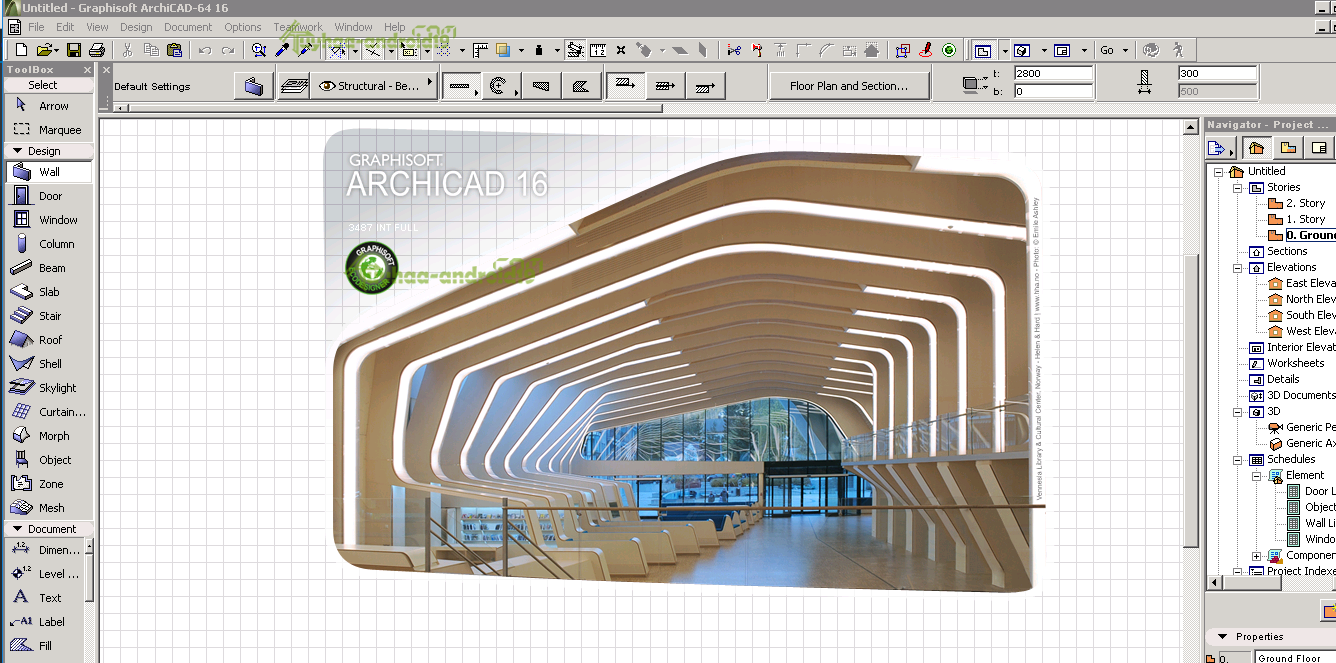Collapse the Elevations tree node
This screenshot has width=1336, height=663.
pos(1238,267)
